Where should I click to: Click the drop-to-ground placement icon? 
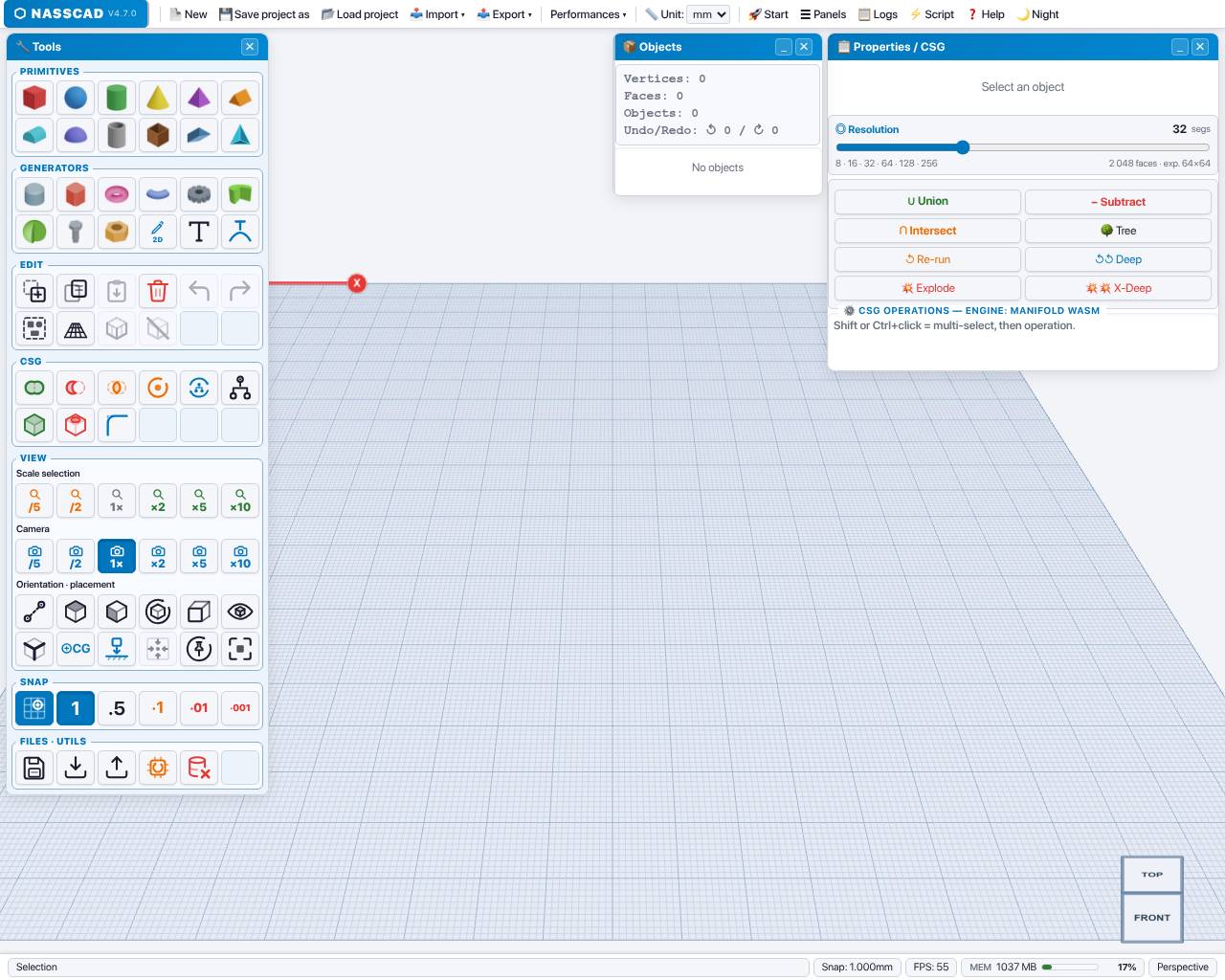[x=117, y=648]
